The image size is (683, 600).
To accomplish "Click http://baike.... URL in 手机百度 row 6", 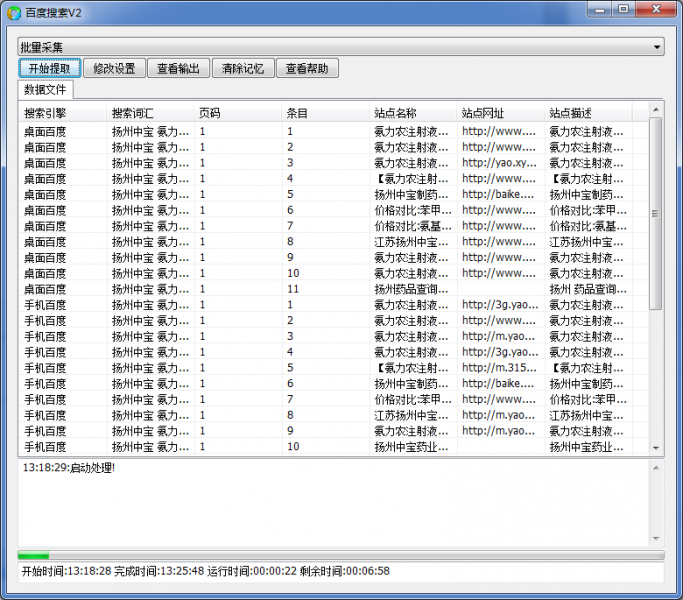I will pos(498,383).
